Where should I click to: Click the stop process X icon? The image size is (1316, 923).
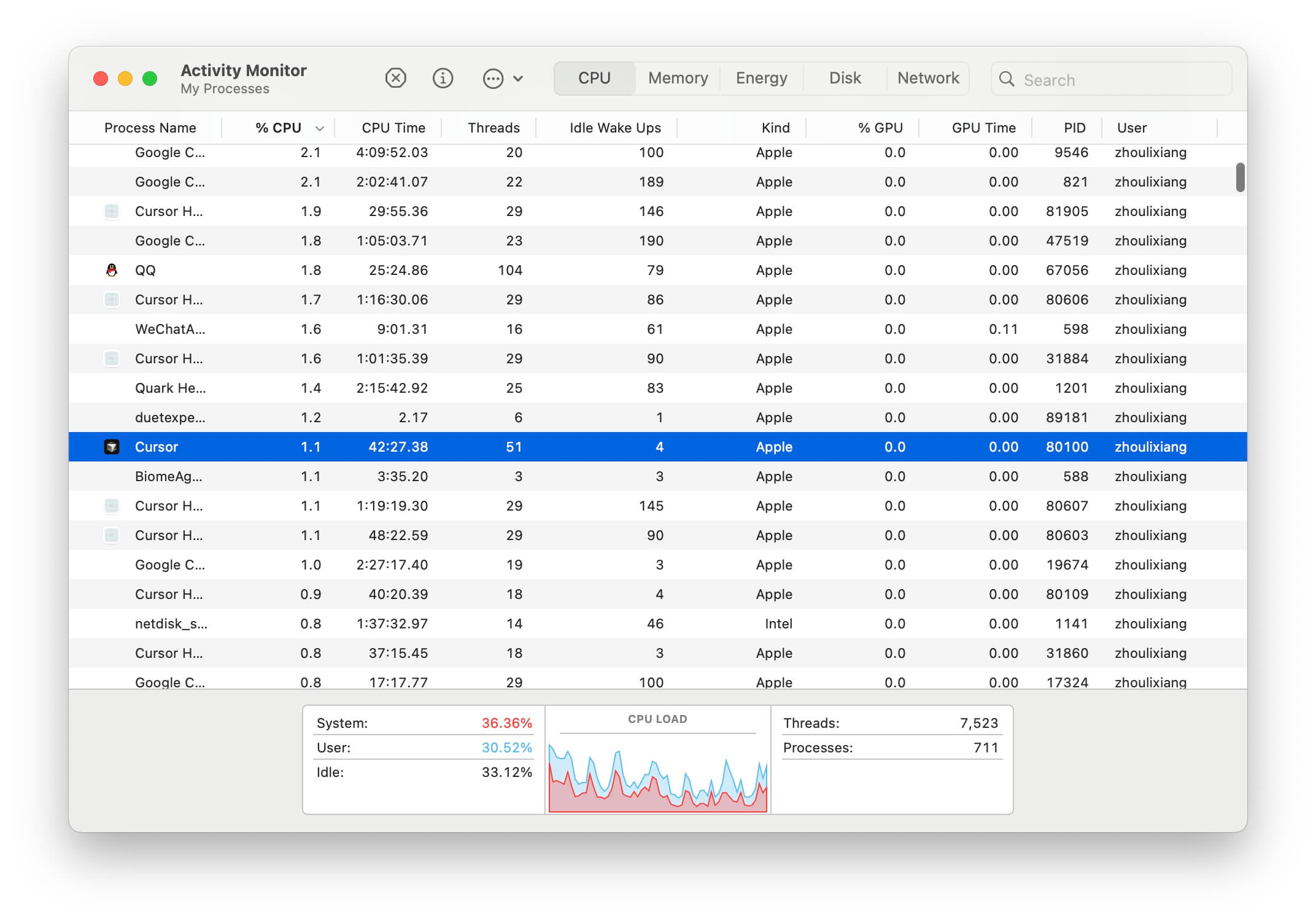[395, 79]
